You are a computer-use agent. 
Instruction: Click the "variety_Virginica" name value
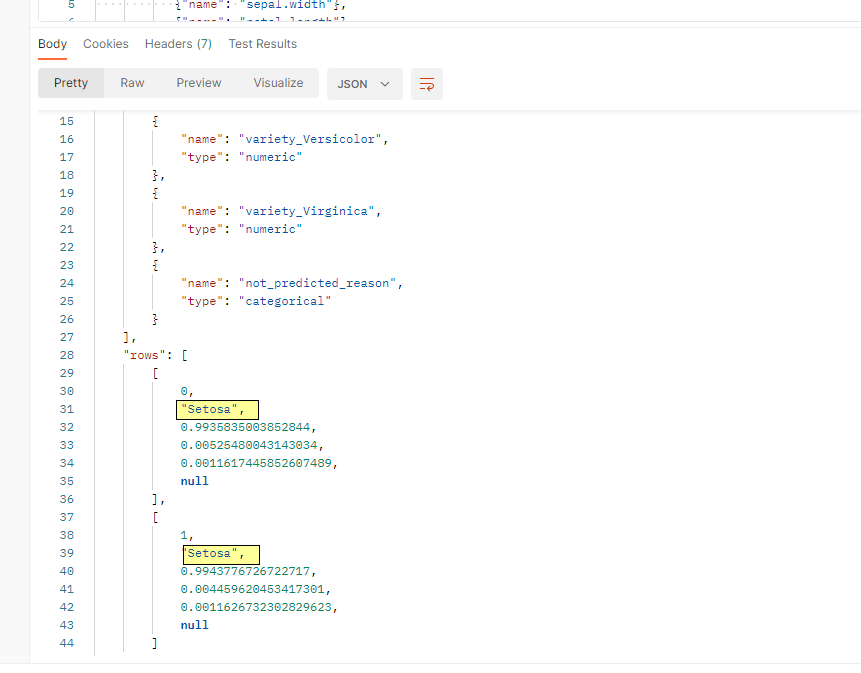pyautogui.click(x=306, y=211)
